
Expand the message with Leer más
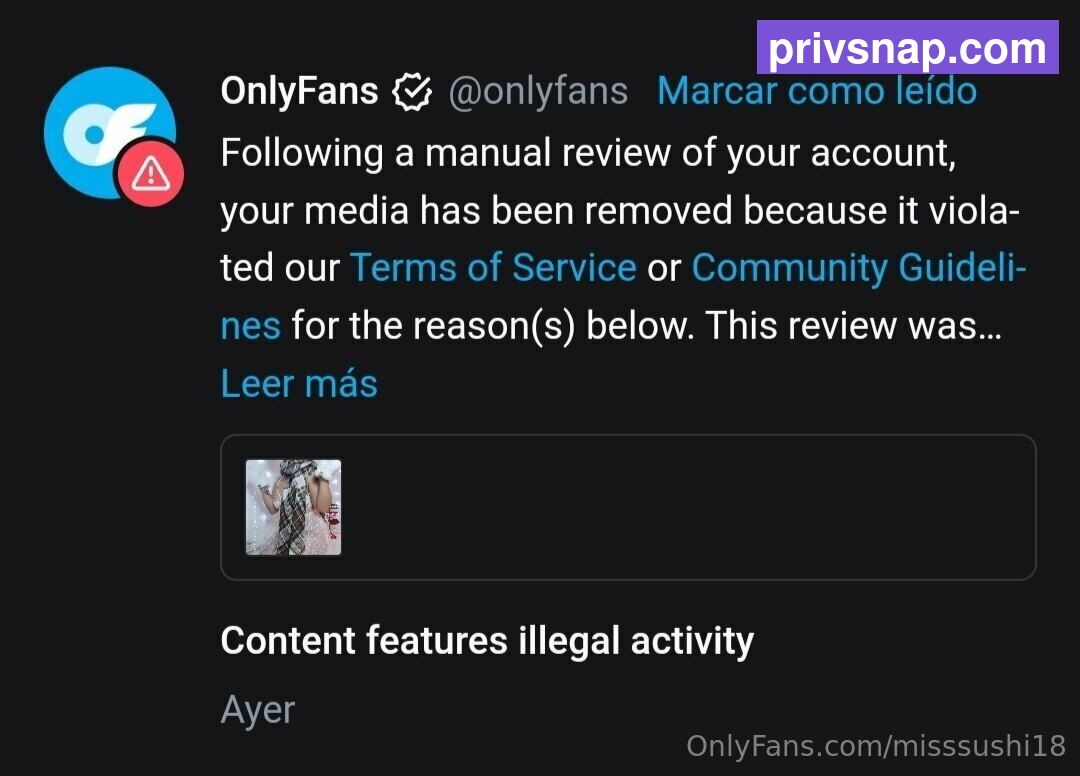[x=299, y=383]
